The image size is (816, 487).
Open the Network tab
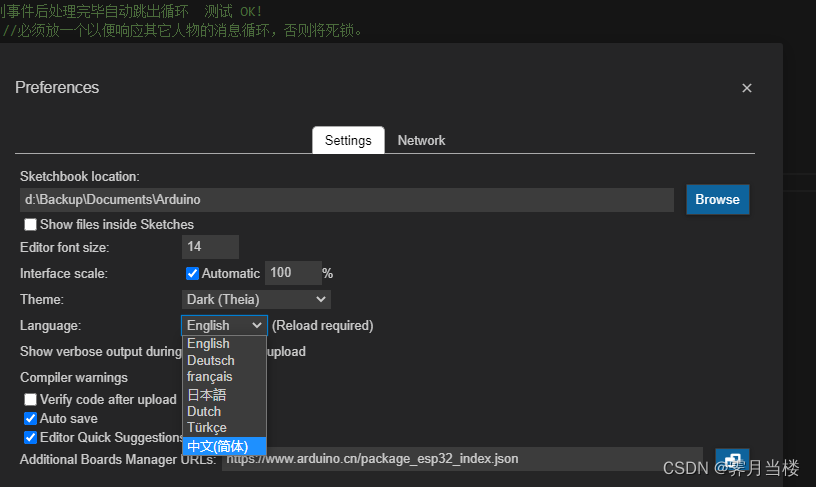coord(421,140)
